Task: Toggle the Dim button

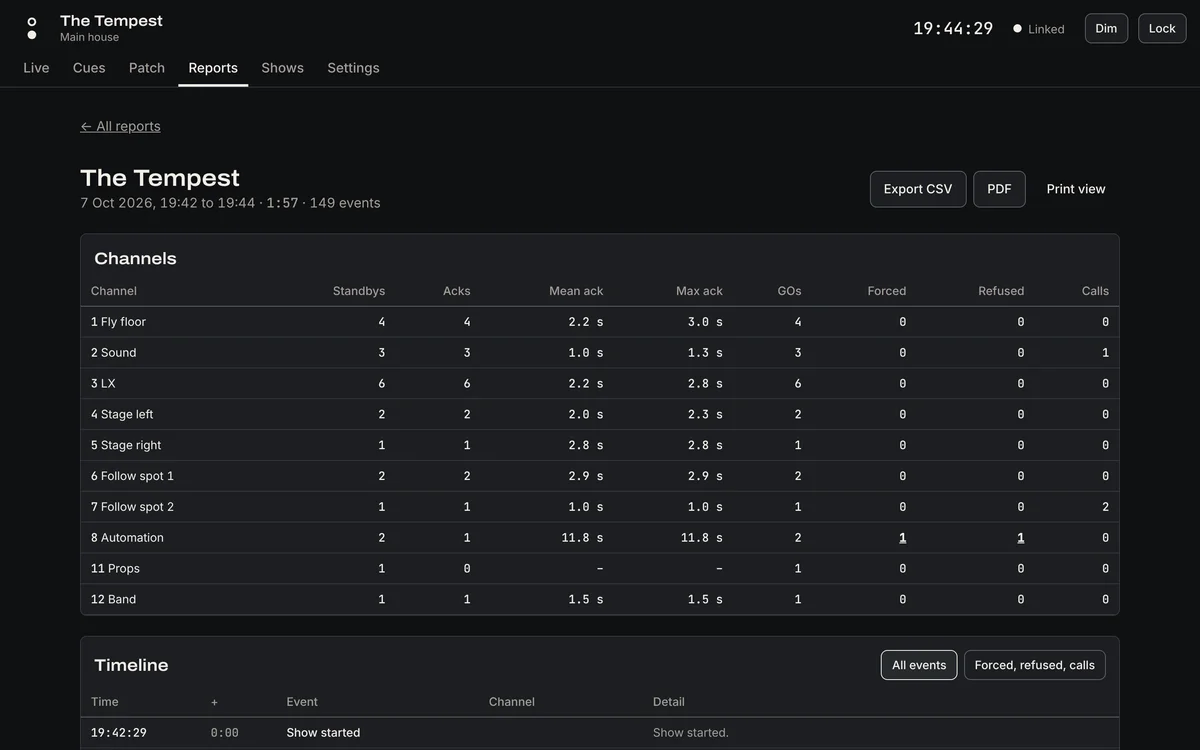Action: click(1106, 28)
